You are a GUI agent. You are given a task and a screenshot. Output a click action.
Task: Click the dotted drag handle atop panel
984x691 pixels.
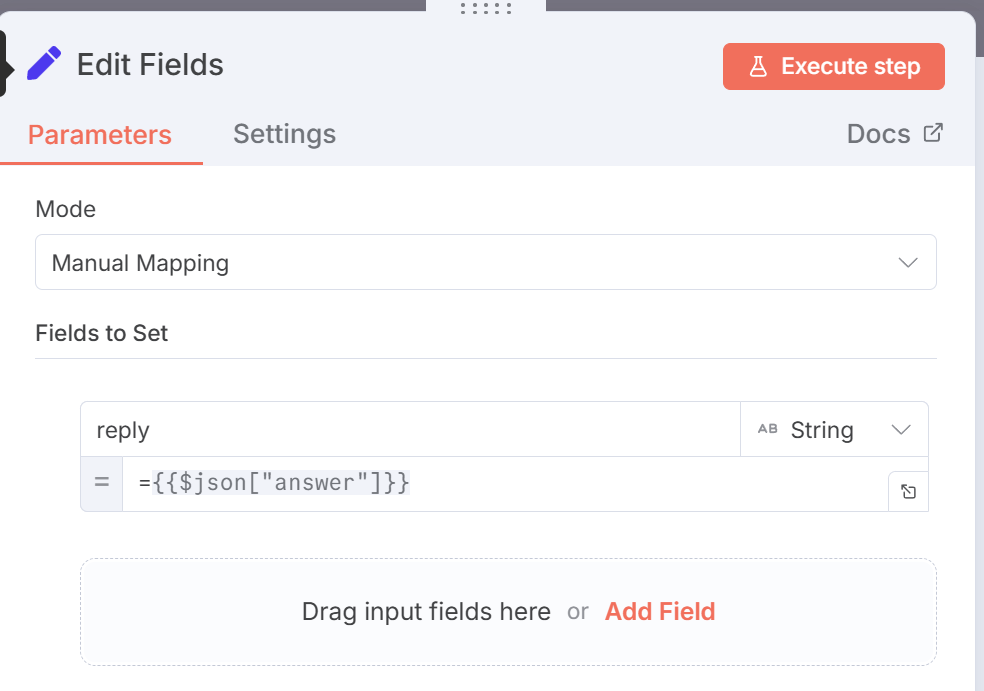click(486, 8)
